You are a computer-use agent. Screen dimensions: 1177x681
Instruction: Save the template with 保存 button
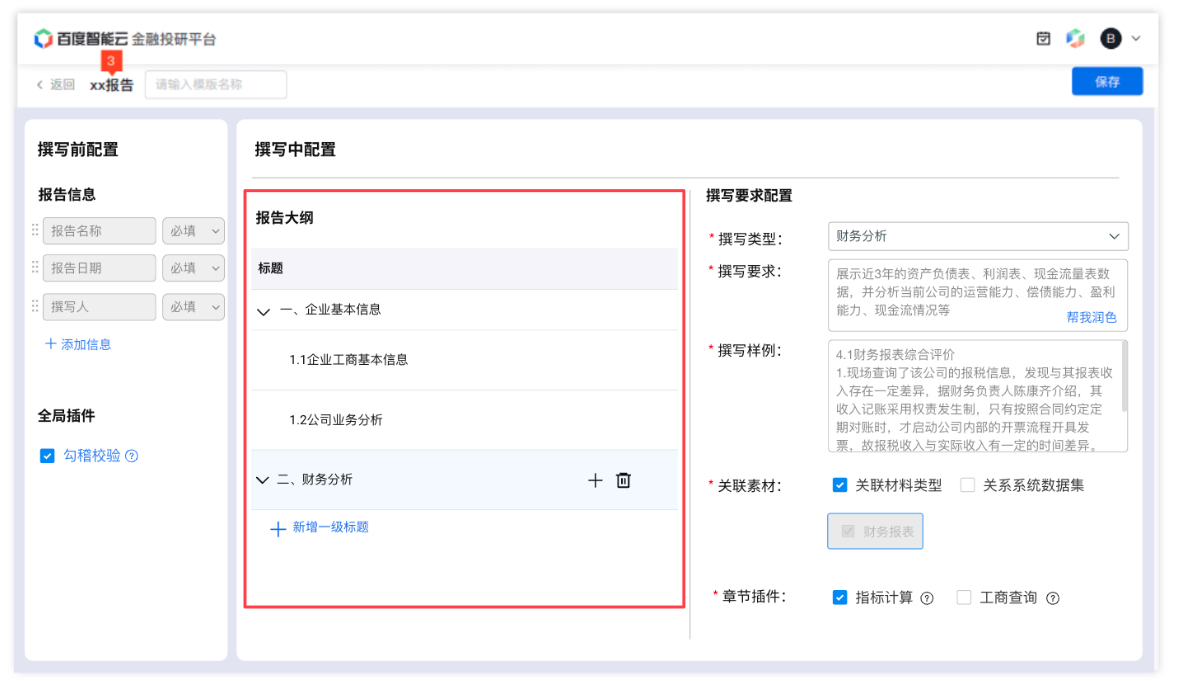pyautogui.click(x=1106, y=82)
